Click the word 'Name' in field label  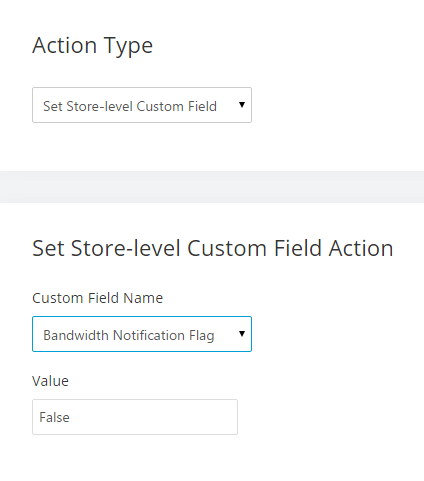(143, 298)
